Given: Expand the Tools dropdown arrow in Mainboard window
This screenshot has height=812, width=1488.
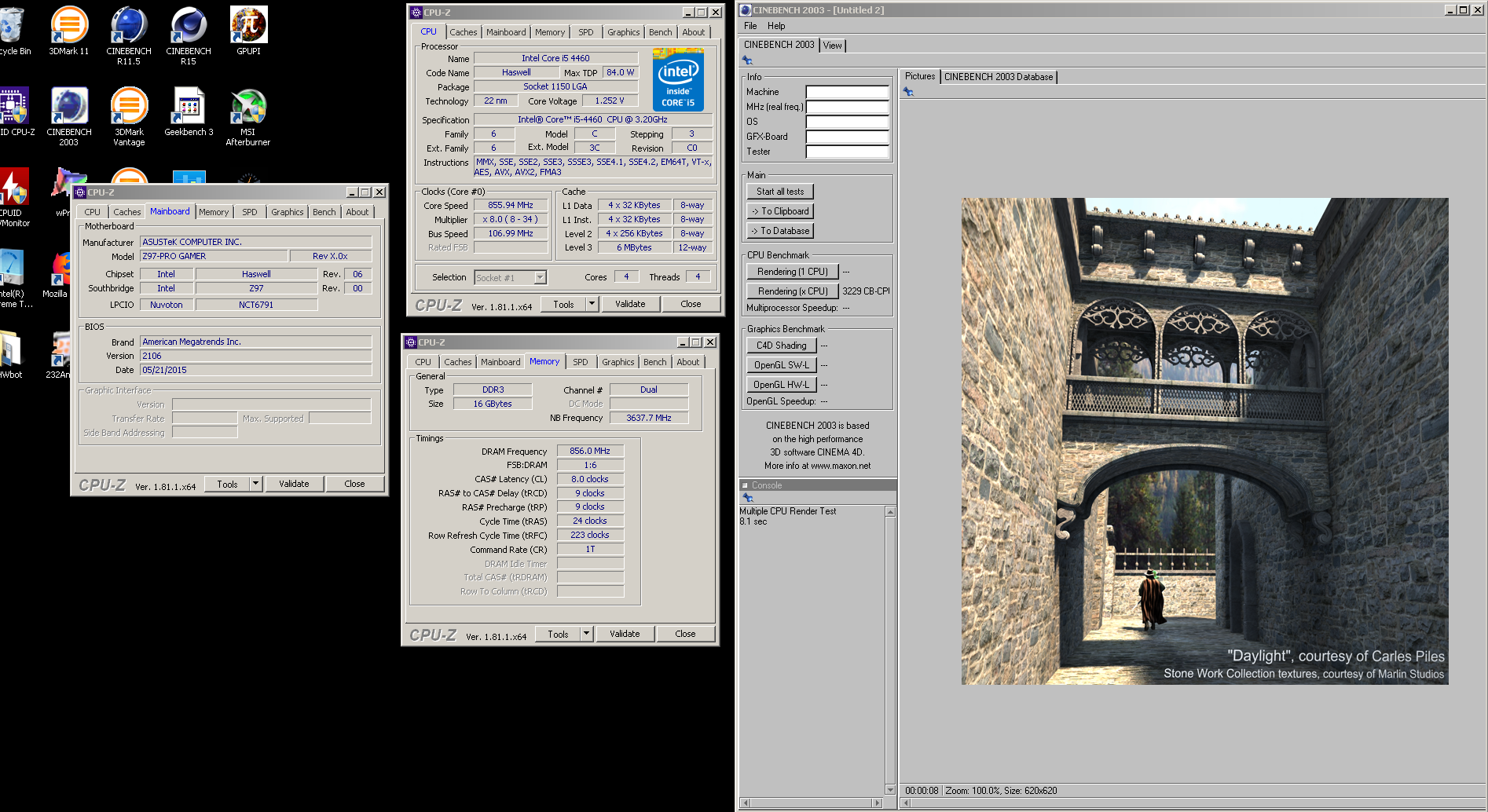Looking at the screenshot, I should 256,484.
